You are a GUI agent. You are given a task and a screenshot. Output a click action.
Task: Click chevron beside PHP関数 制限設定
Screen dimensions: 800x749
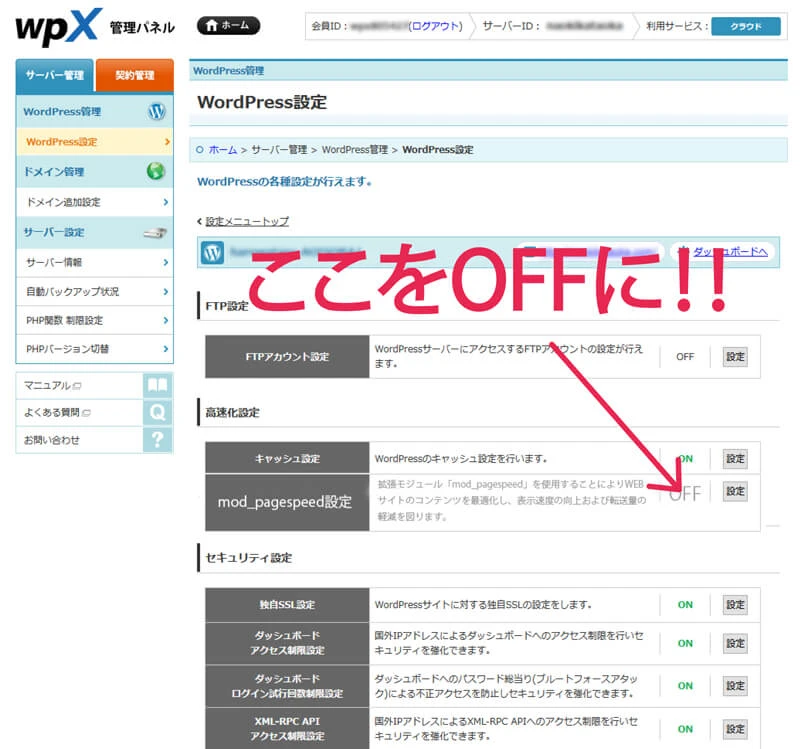(x=166, y=320)
